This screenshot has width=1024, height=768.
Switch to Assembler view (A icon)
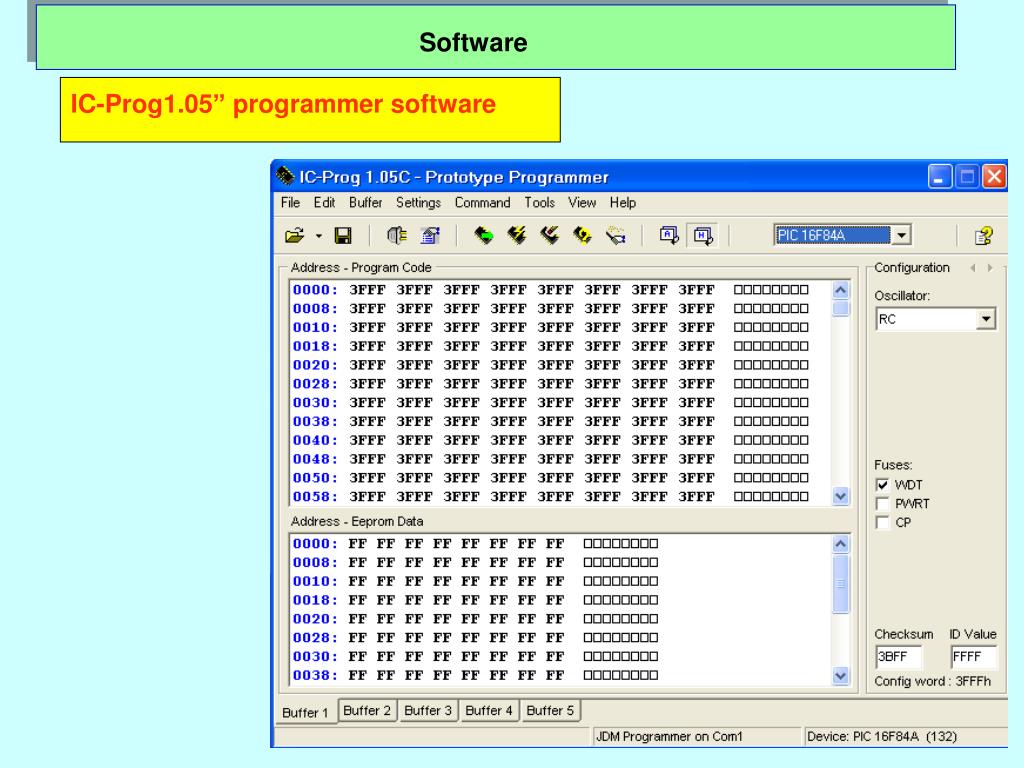tap(669, 235)
